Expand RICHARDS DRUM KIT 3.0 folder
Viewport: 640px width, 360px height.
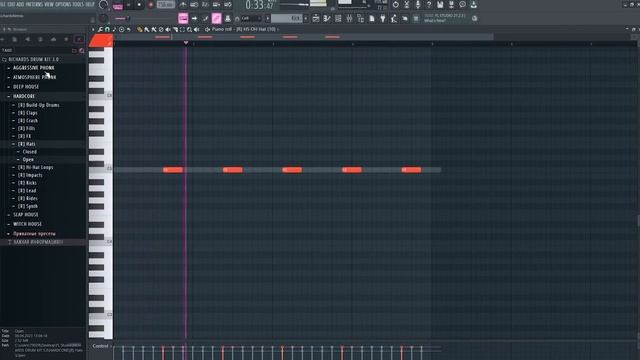[x=33, y=60]
